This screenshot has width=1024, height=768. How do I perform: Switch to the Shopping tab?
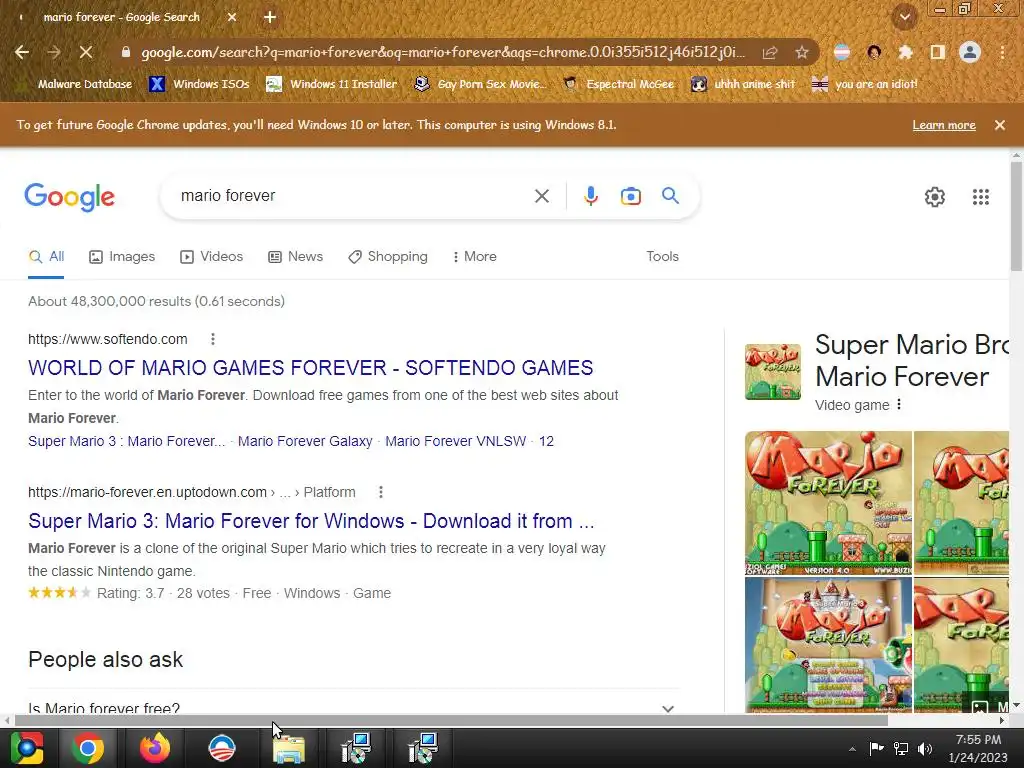tap(388, 257)
